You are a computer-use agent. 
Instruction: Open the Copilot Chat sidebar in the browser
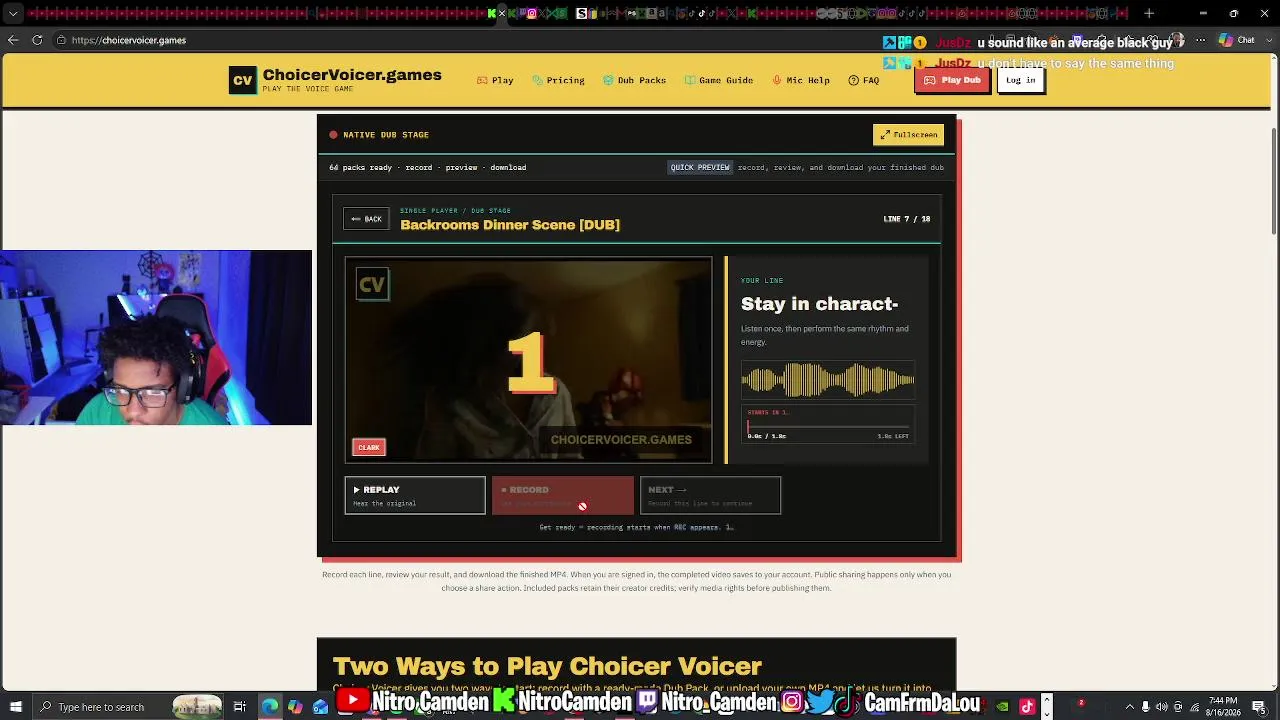[x=1237, y=40]
